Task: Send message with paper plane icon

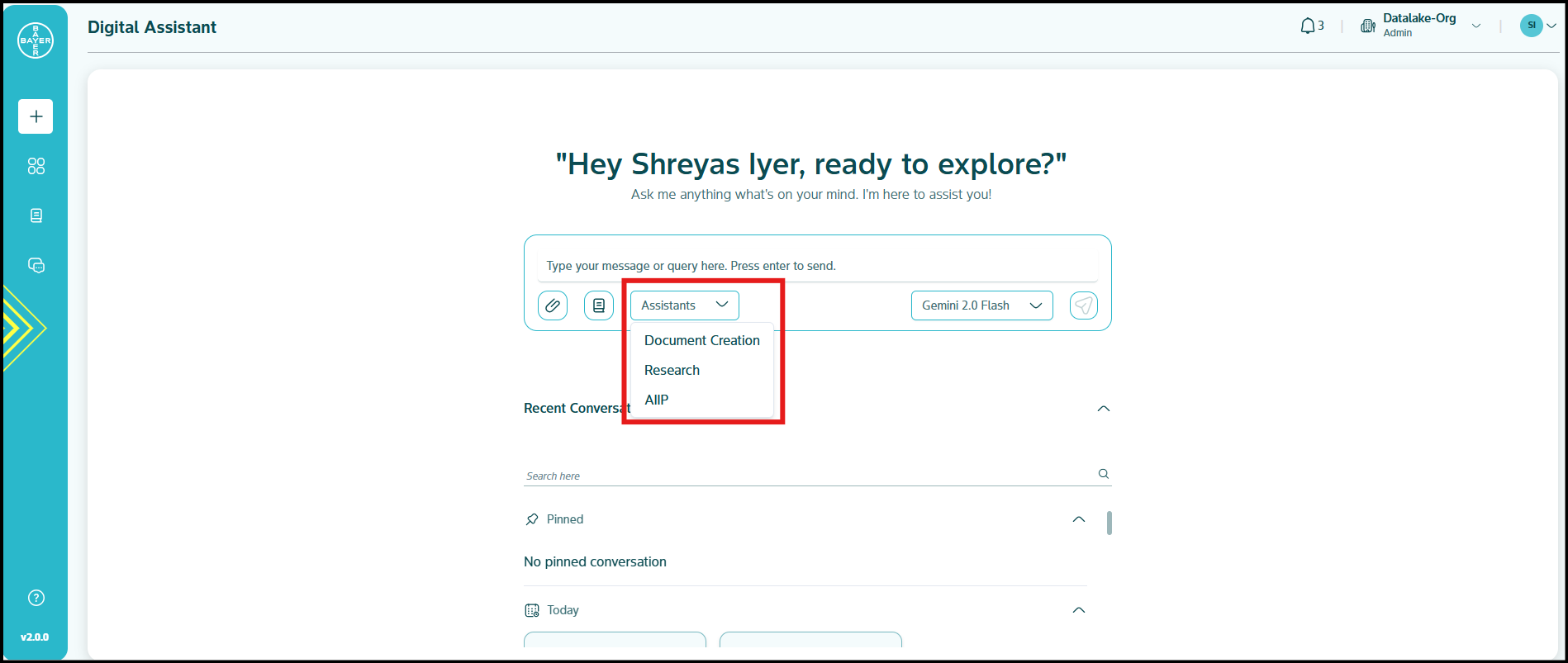Action: pyautogui.click(x=1083, y=305)
